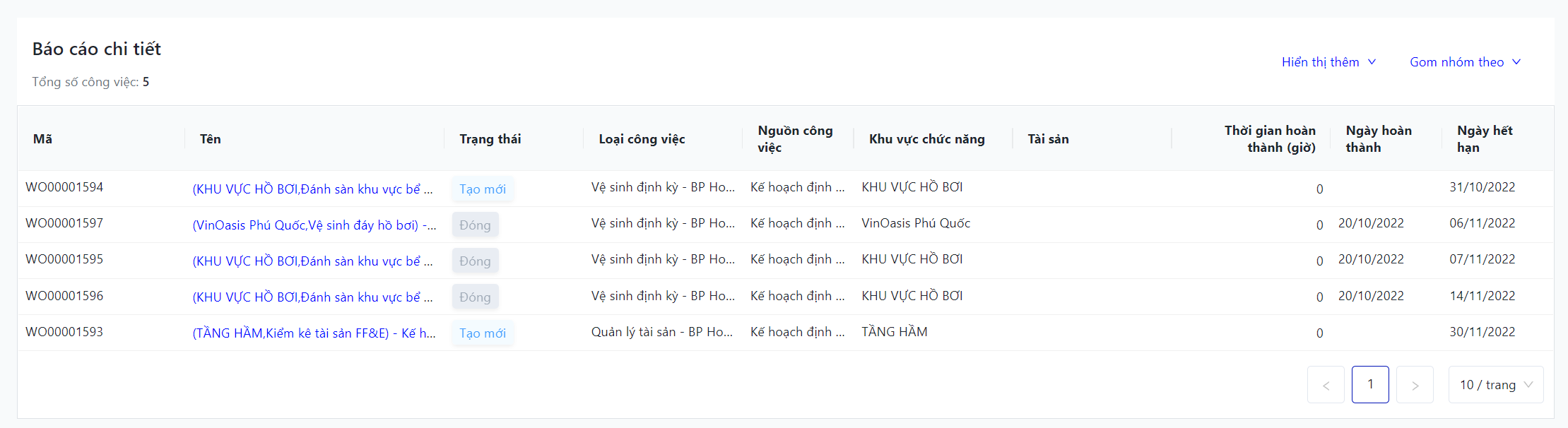Select page 1 in pagination
Viewport: 1568px width, 428px height.
coord(1370,385)
